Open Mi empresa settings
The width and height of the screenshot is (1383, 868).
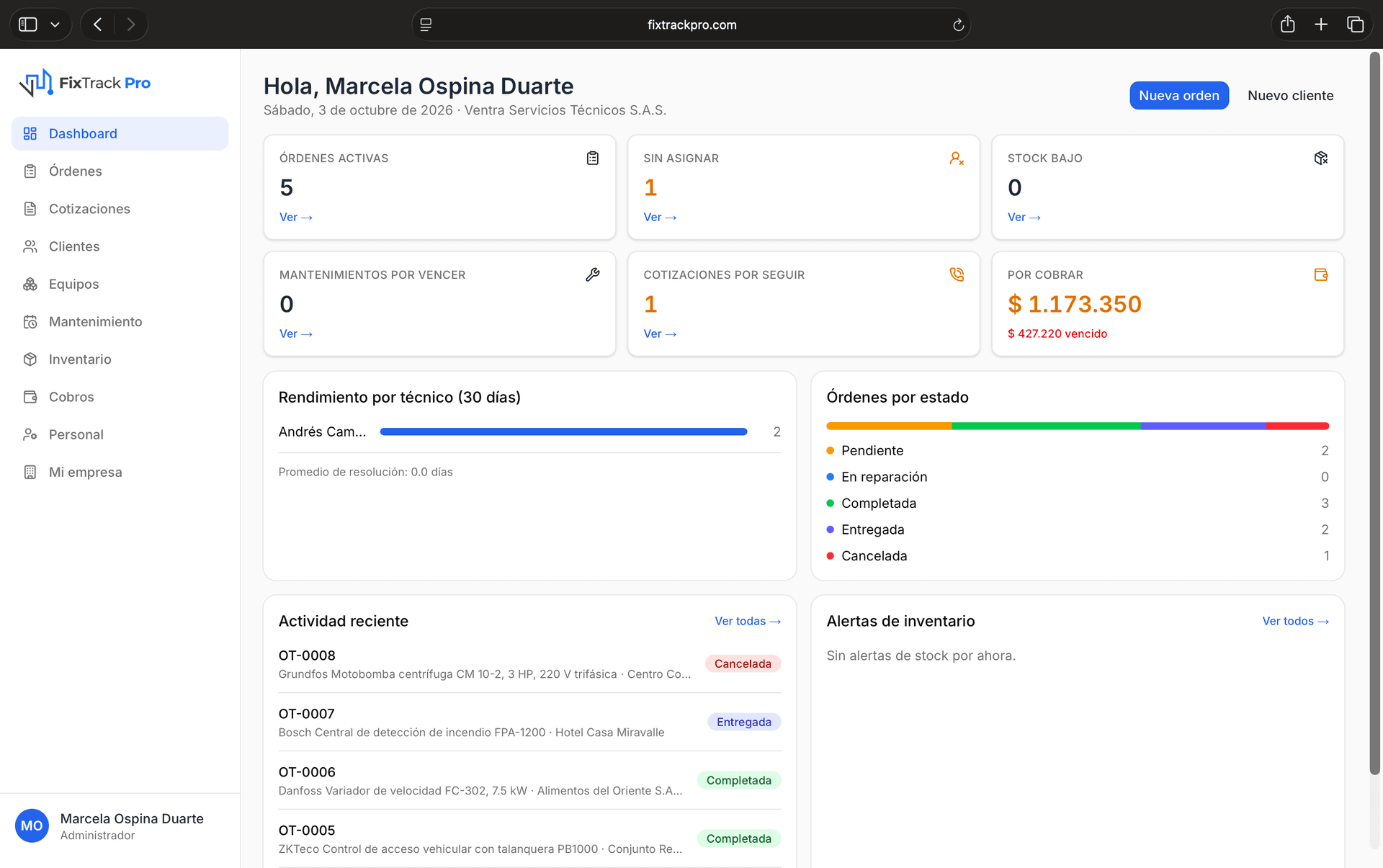coord(120,473)
